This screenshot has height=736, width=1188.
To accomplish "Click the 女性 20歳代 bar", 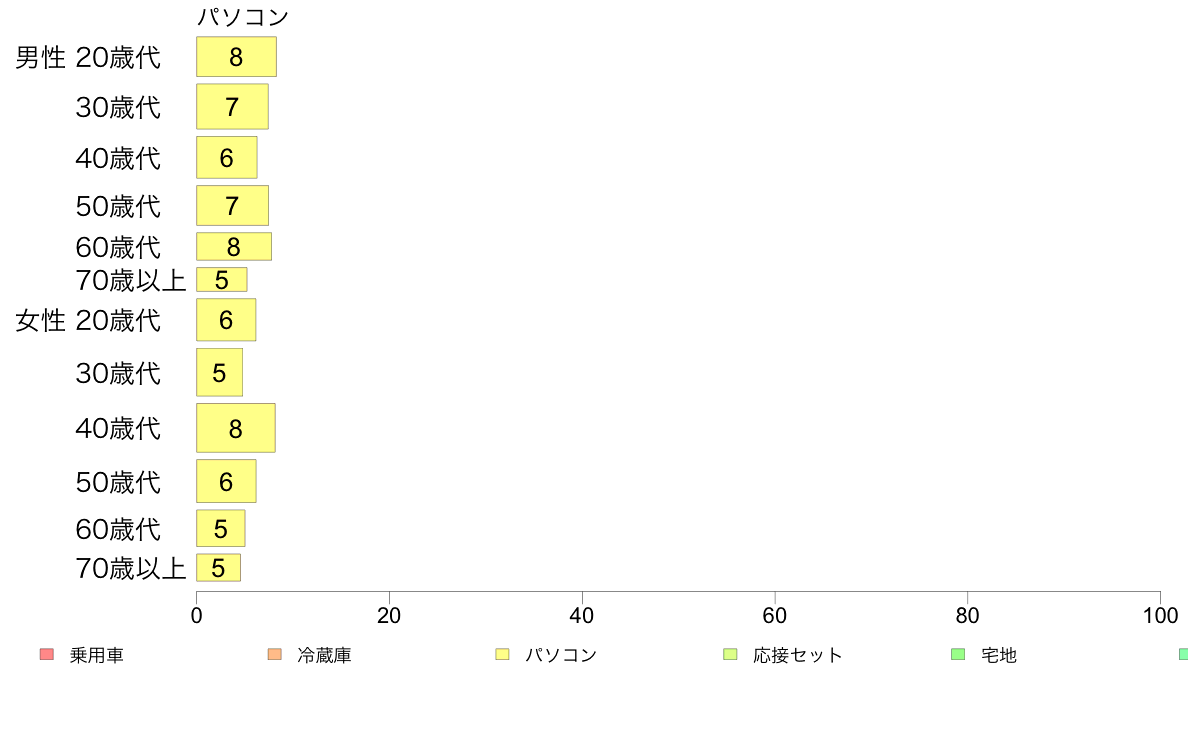I will tap(226, 320).
